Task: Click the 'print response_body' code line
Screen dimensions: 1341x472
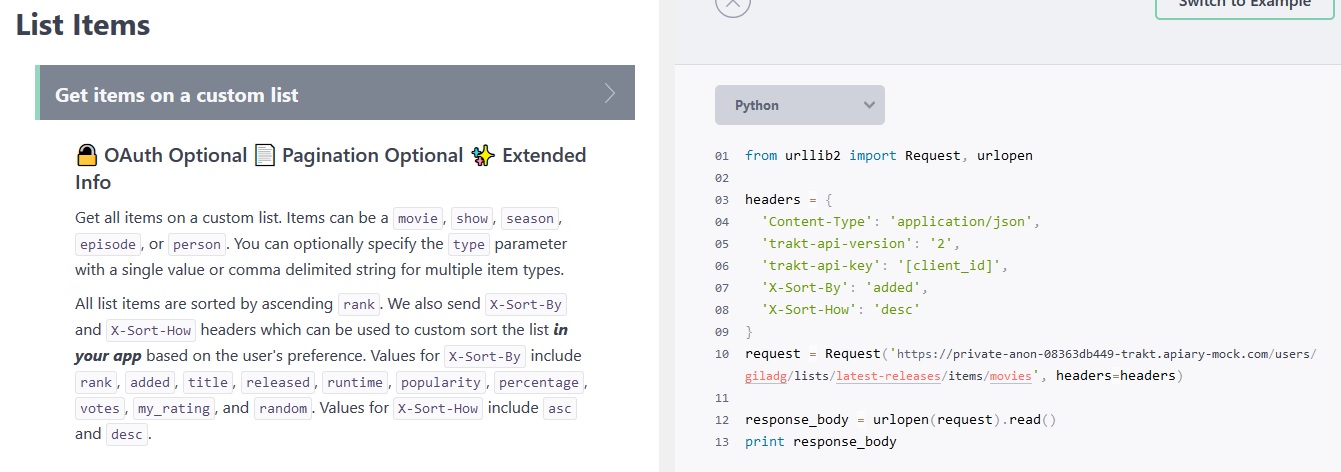Action: click(821, 441)
